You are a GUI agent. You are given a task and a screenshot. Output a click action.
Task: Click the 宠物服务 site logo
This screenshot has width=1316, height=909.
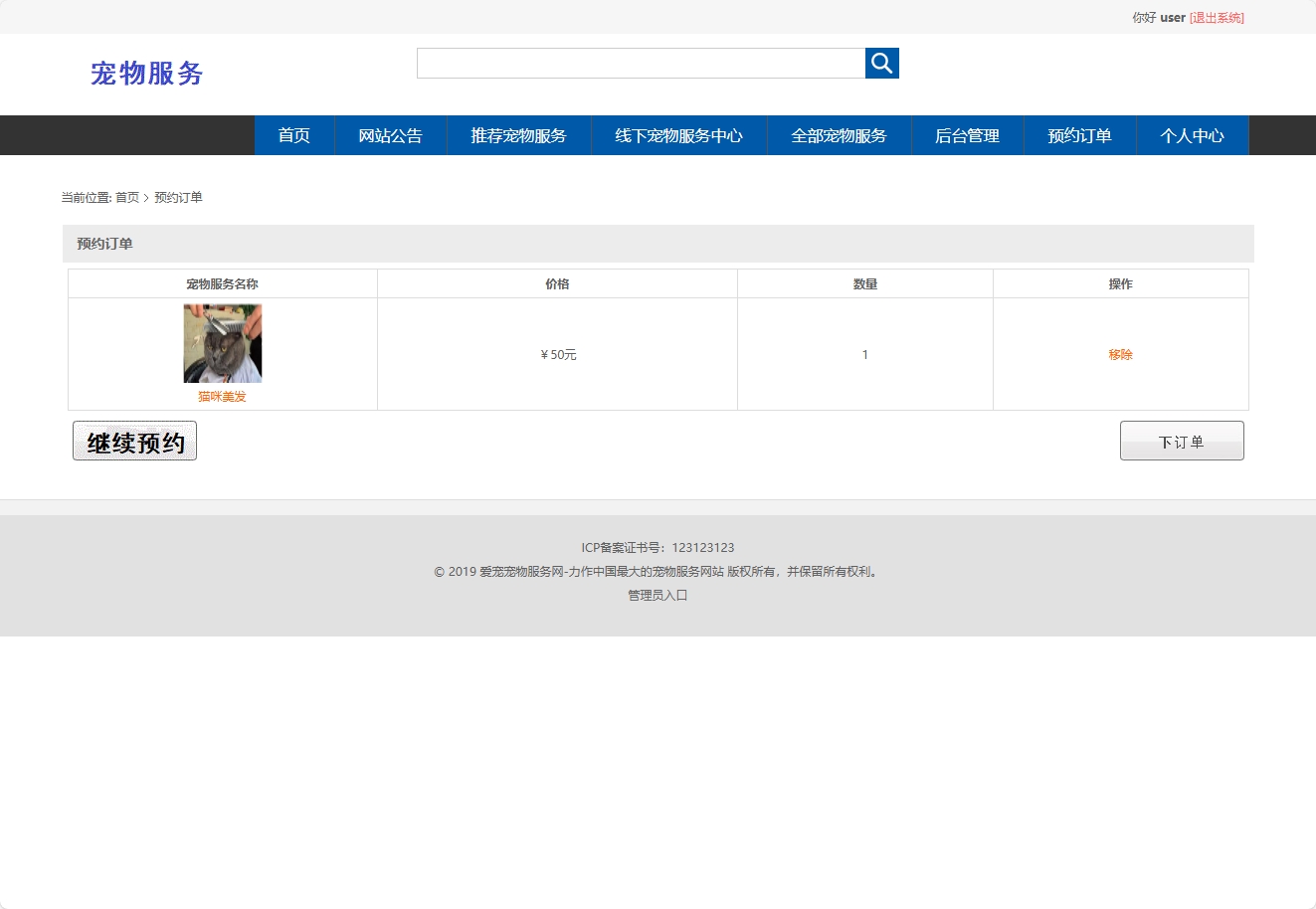tap(147, 73)
